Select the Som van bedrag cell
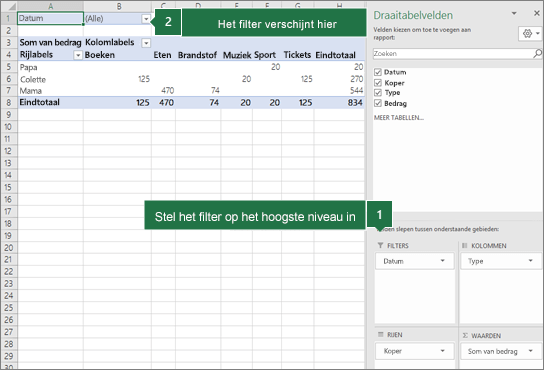This screenshot has width=544, height=370. coord(50,43)
